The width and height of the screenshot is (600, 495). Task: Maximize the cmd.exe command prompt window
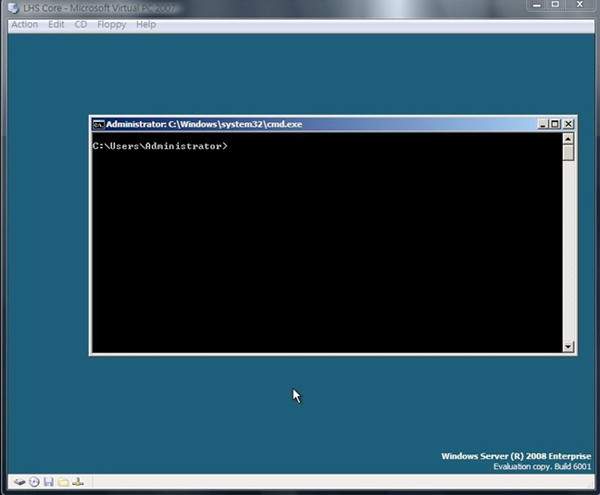[x=554, y=124]
